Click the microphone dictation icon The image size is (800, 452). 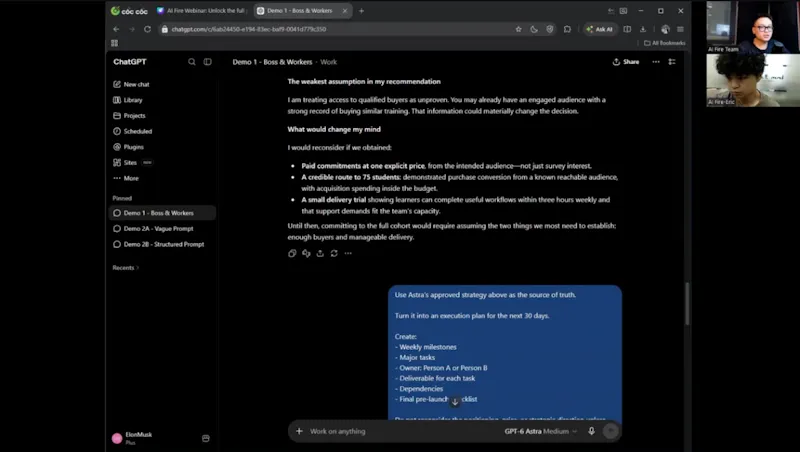click(x=591, y=431)
